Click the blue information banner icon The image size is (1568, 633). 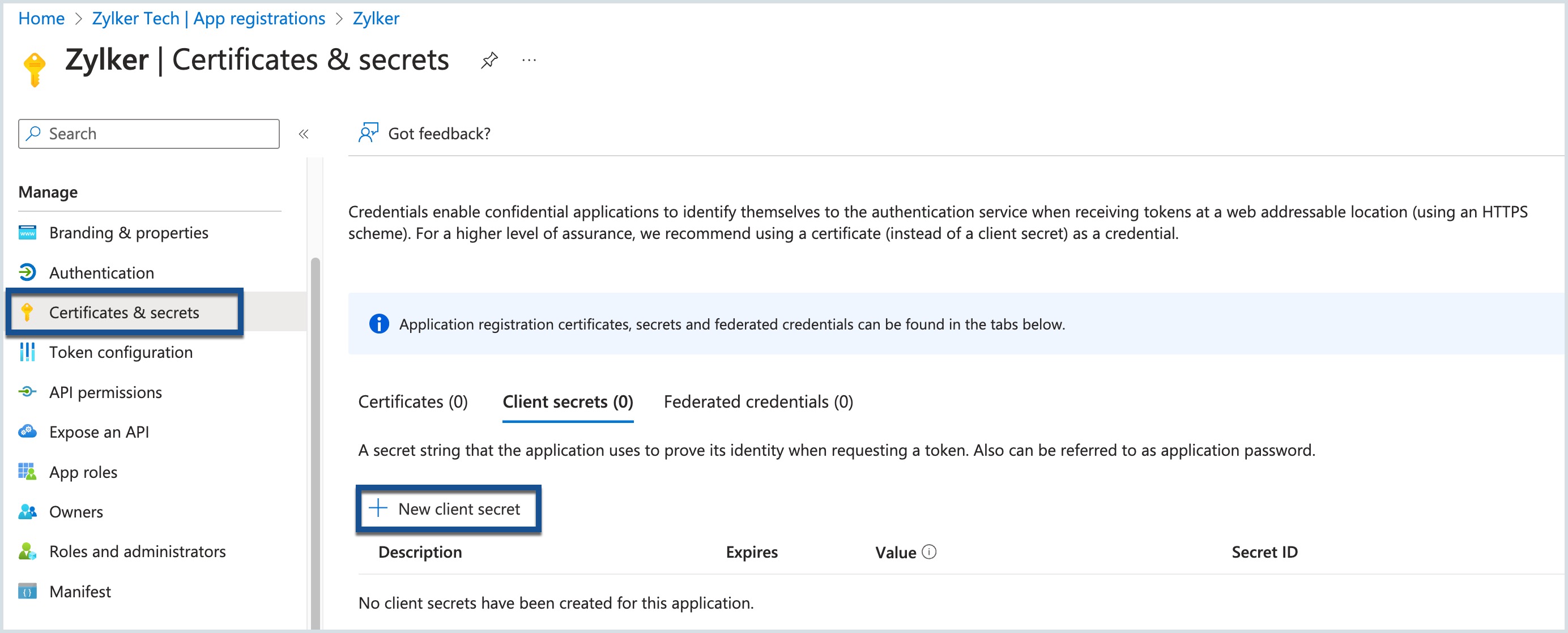coord(378,323)
